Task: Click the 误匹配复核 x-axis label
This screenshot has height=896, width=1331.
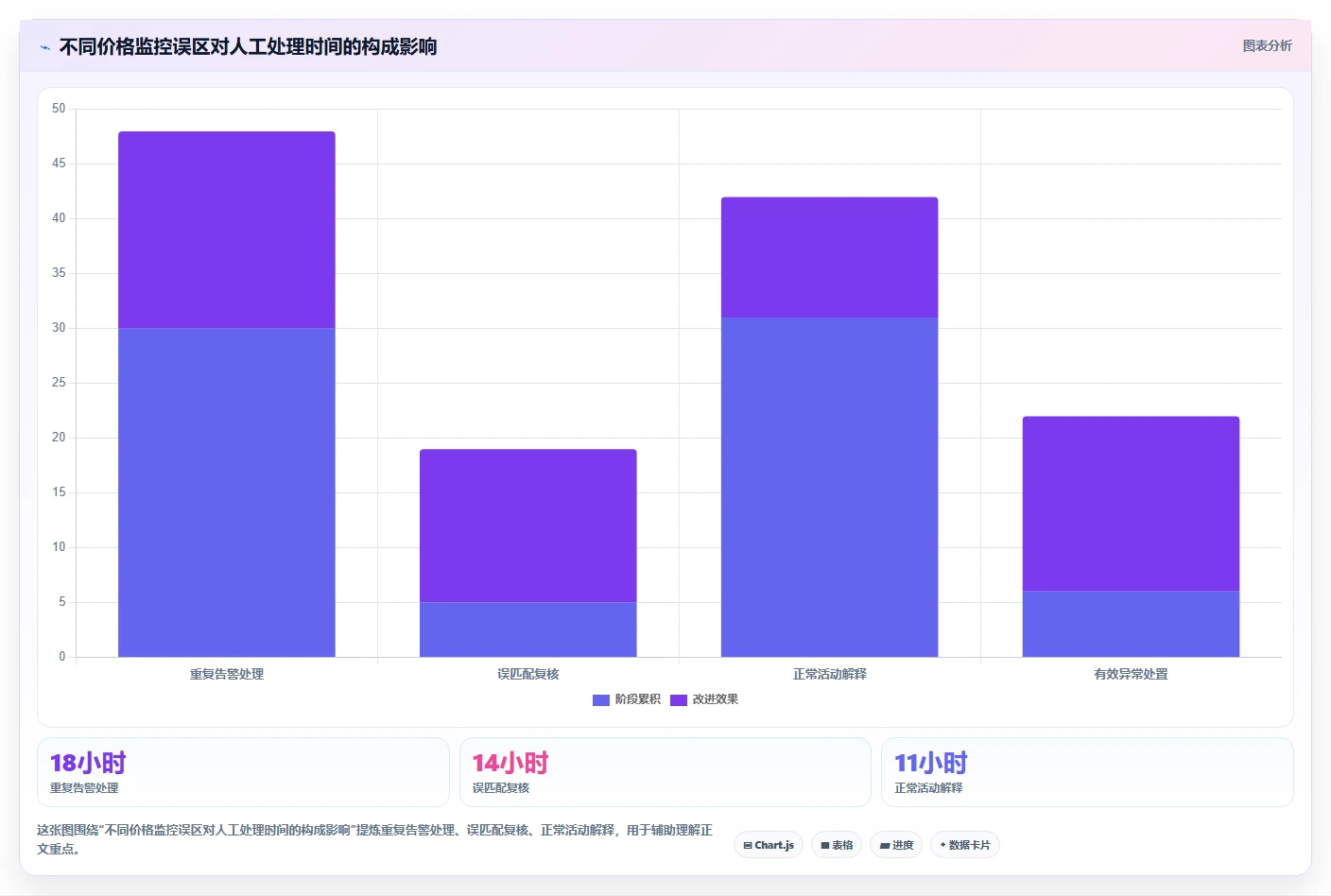Action: coord(528,674)
